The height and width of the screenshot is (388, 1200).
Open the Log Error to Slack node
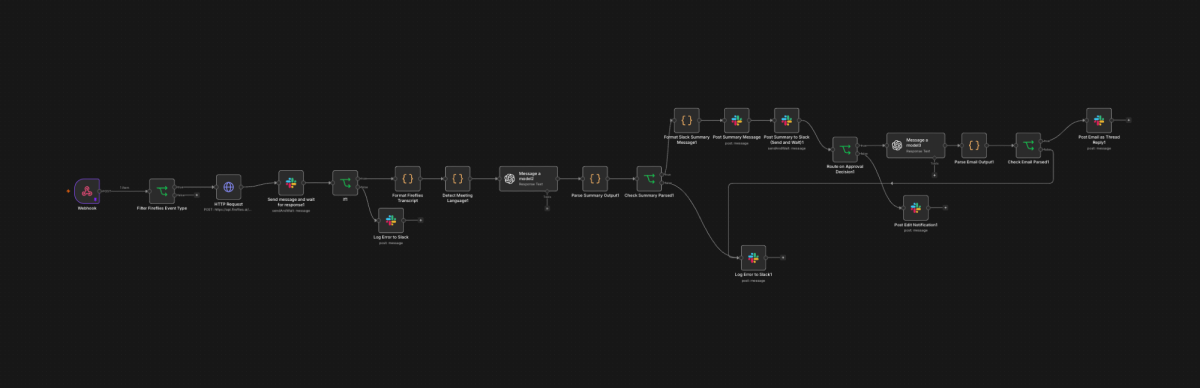(x=391, y=221)
